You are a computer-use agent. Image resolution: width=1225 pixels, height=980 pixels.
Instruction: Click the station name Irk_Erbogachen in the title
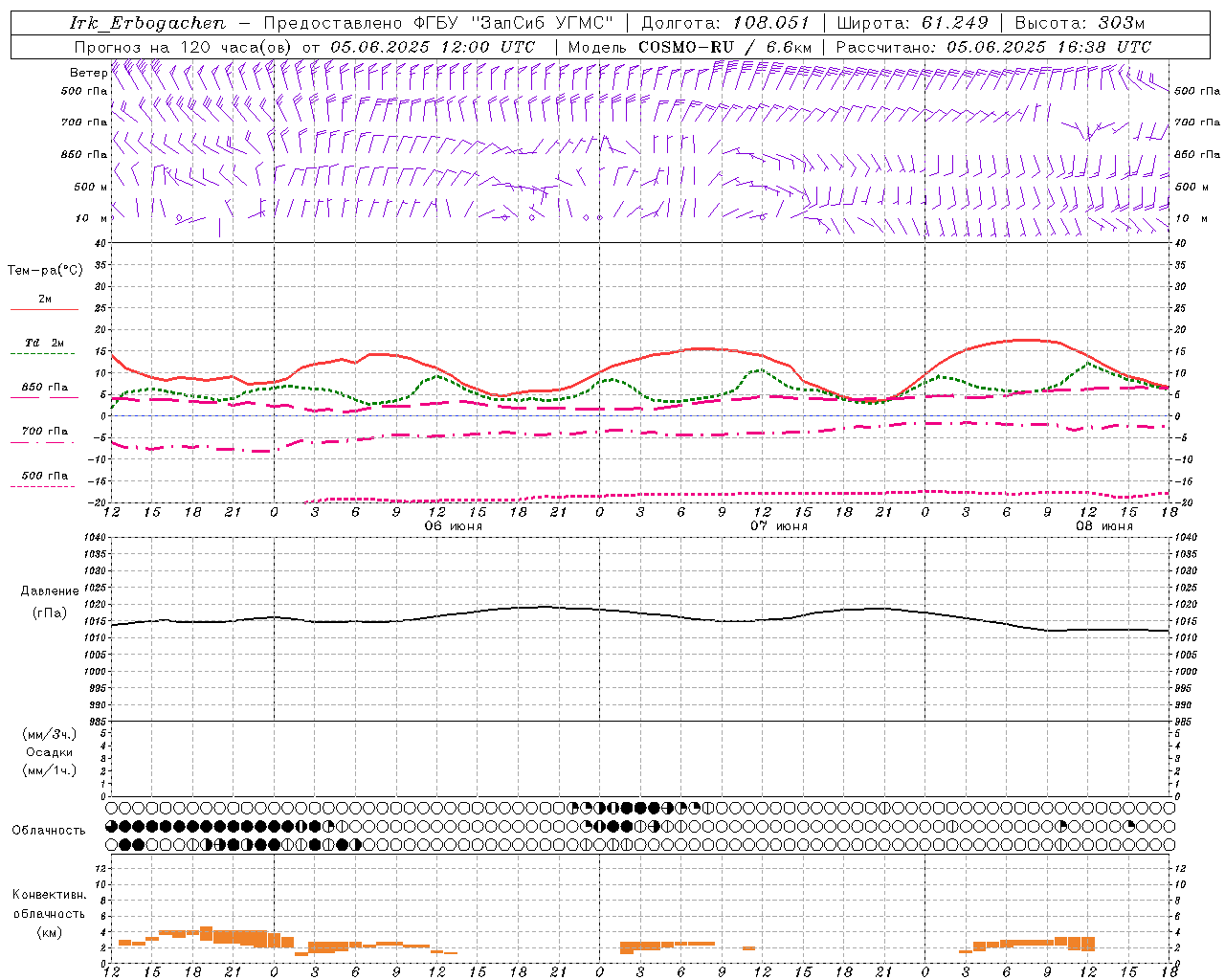pos(147,23)
